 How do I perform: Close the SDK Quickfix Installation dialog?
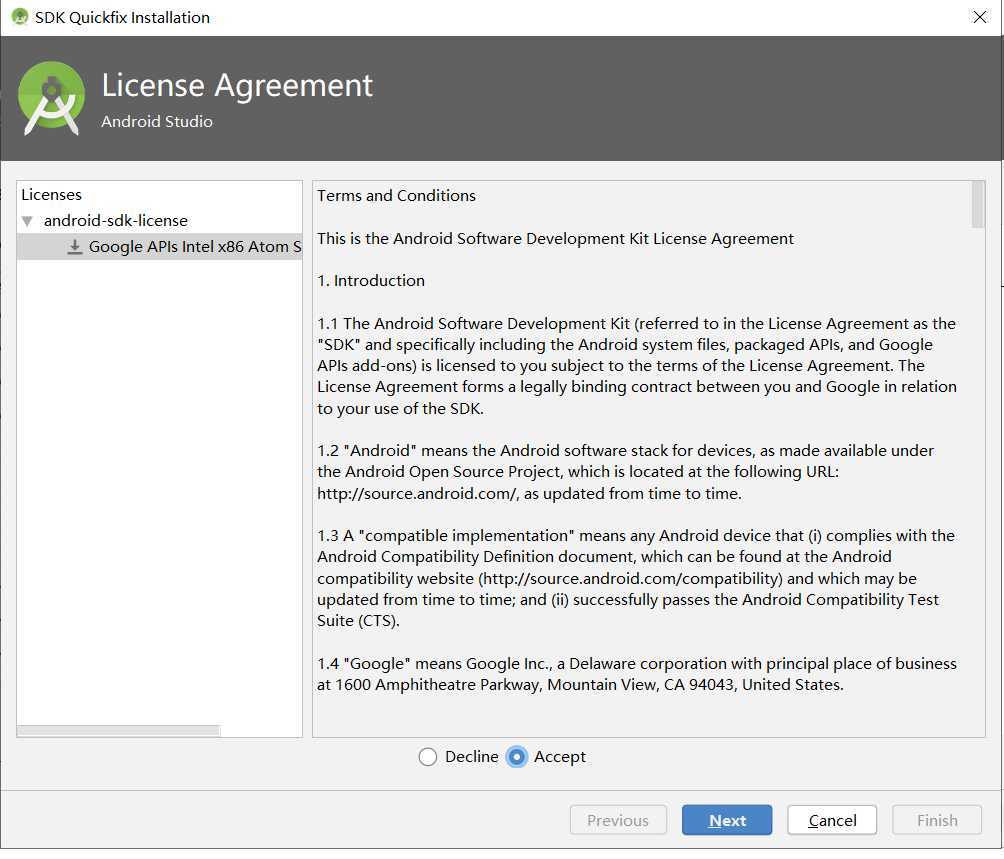click(x=980, y=17)
